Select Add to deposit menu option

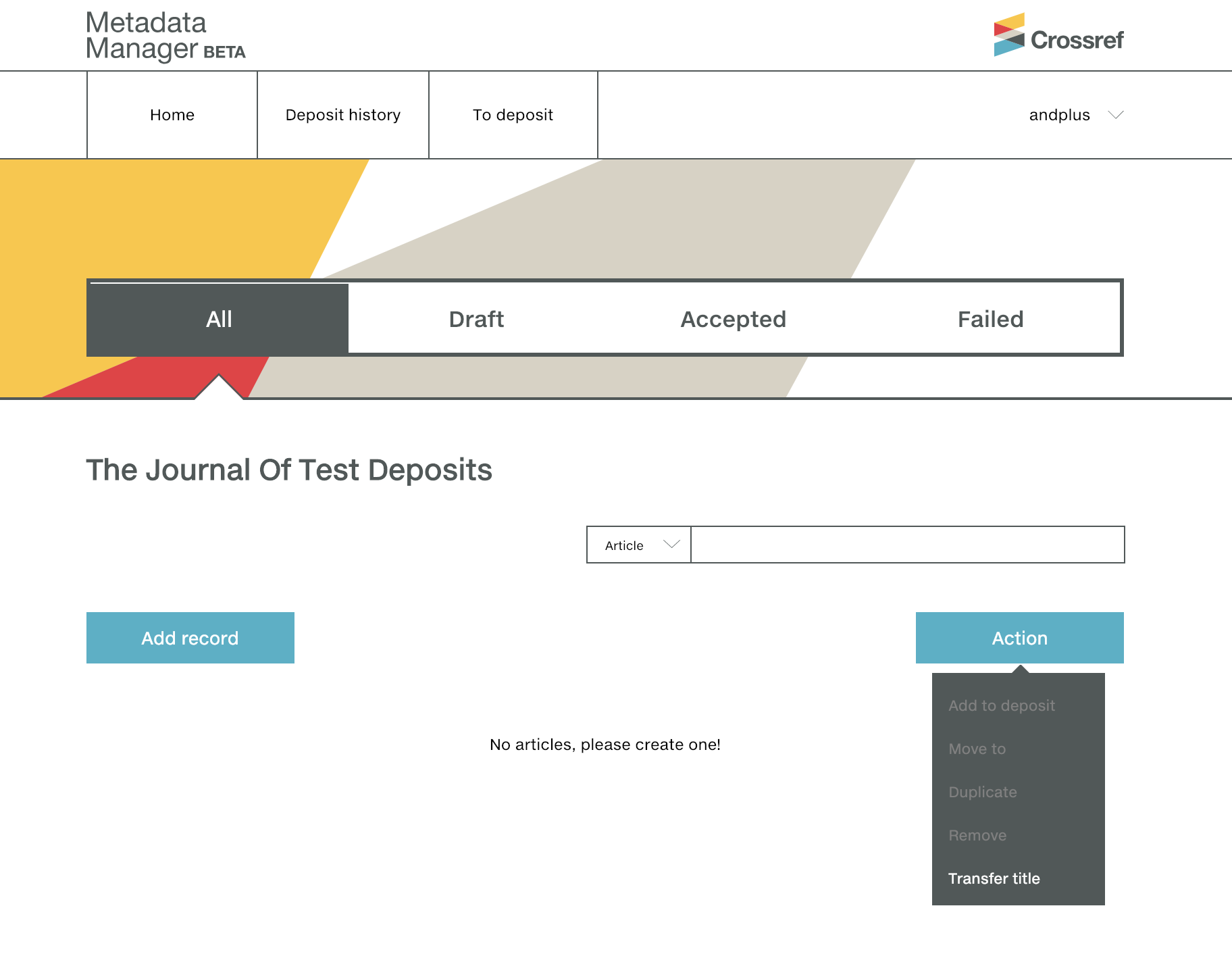[x=1001, y=705]
